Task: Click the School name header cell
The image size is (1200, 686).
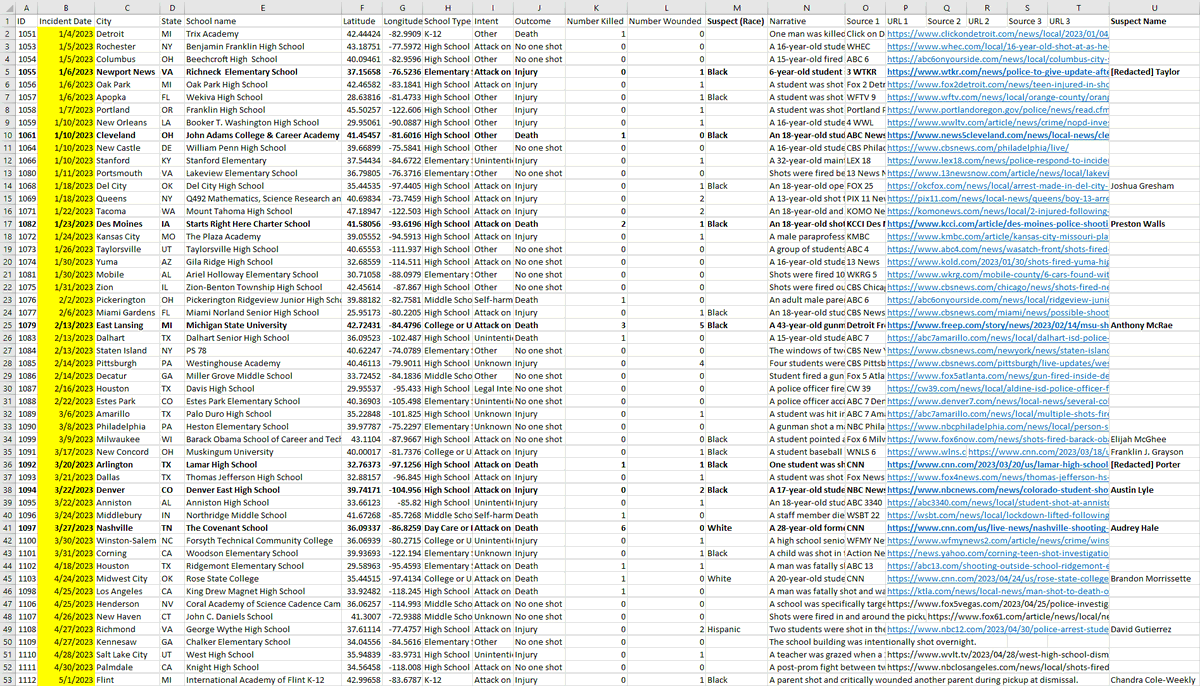Action: pyautogui.click(x=262, y=20)
